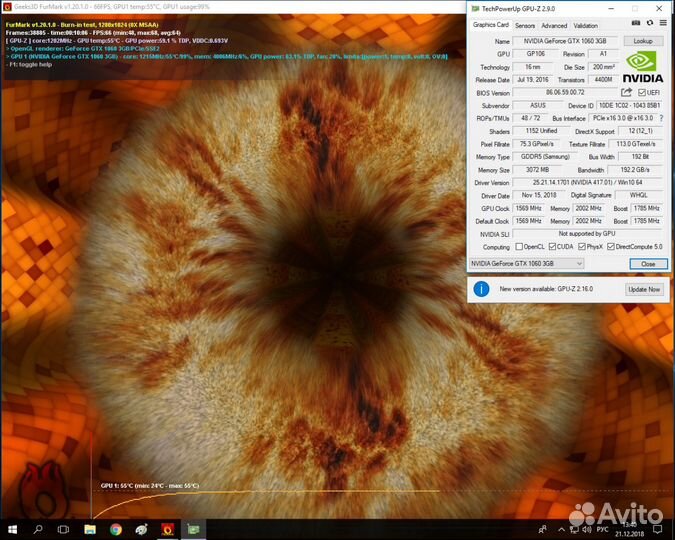Click the NVIDIA logo in GPU-Z
675x540 pixels.
tap(643, 67)
